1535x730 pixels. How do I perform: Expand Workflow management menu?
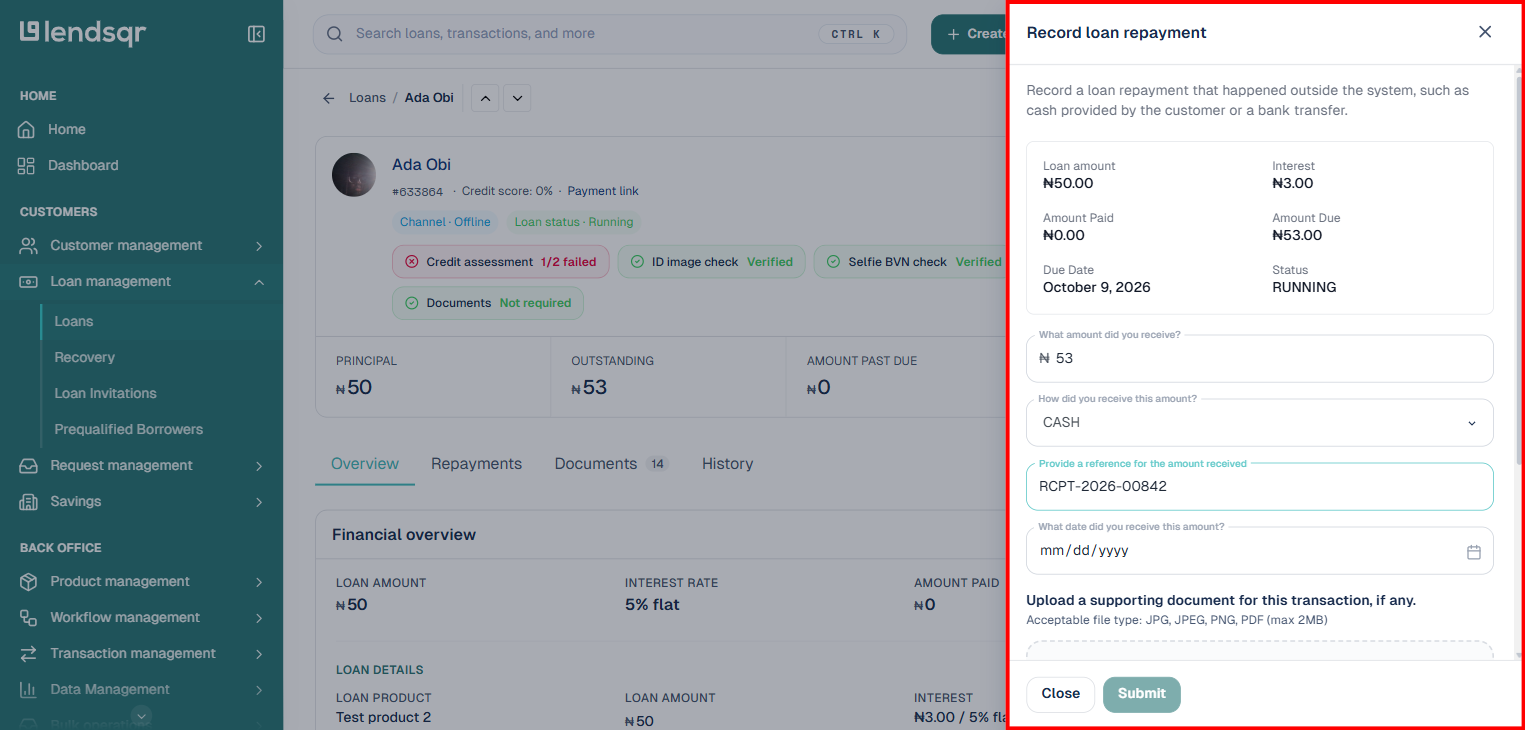point(259,618)
